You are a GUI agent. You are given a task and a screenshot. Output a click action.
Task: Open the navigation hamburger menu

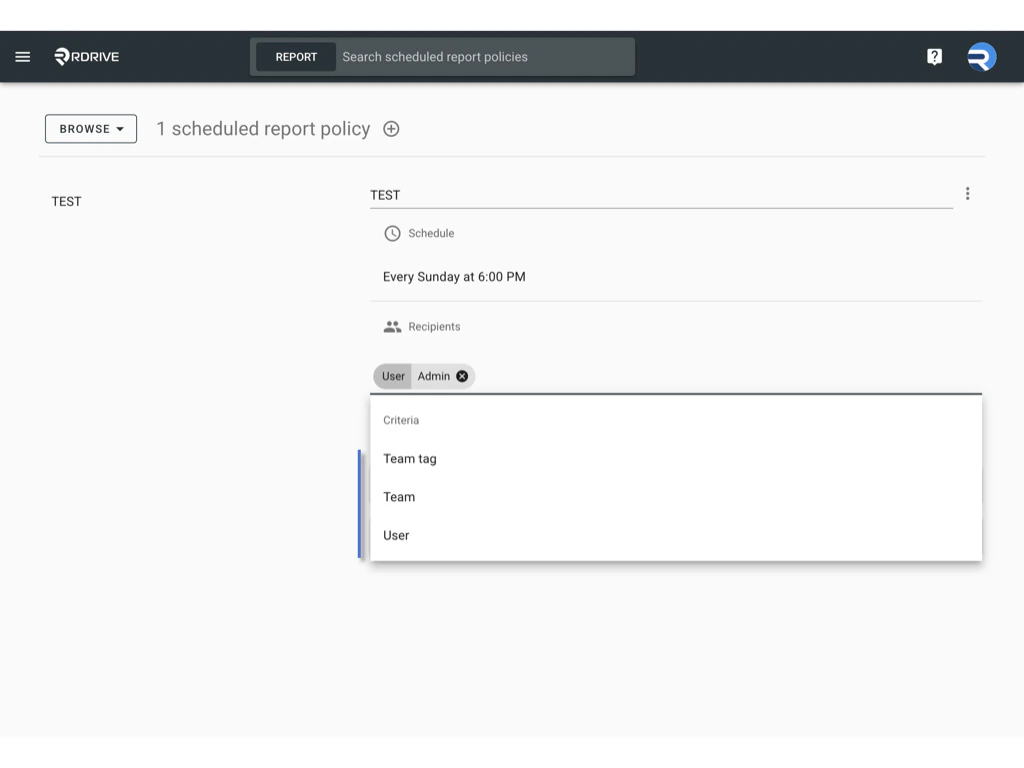(22, 56)
